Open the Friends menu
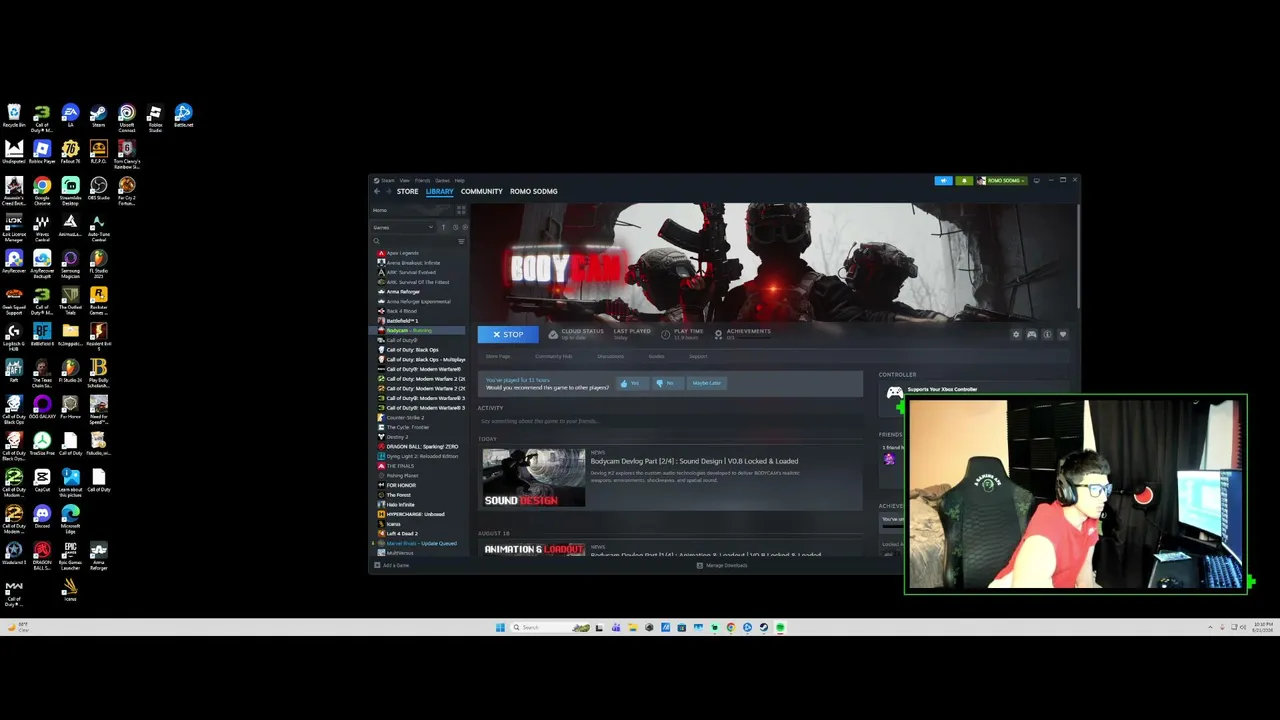Viewport: 1280px width, 720px height. click(422, 181)
